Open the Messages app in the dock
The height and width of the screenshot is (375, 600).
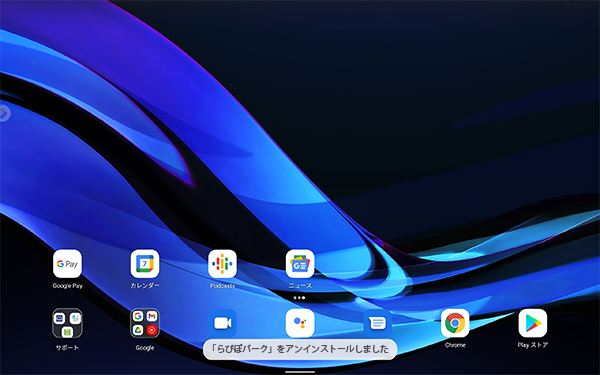tap(378, 323)
